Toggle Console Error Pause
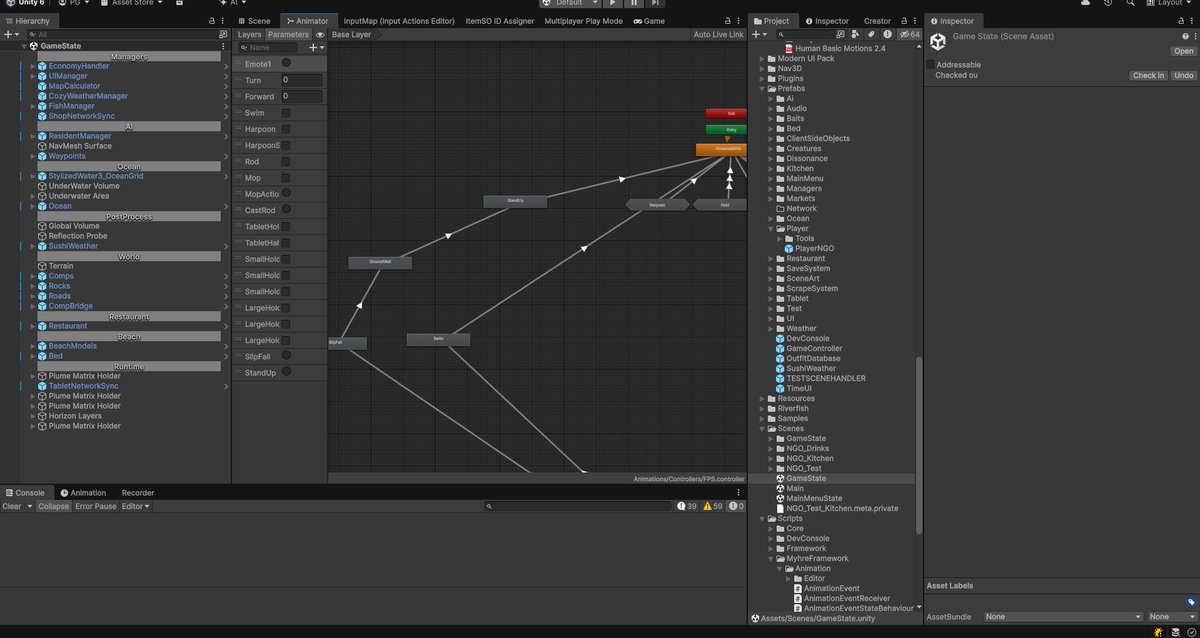Viewport: 1200px width, 638px height. [96, 506]
